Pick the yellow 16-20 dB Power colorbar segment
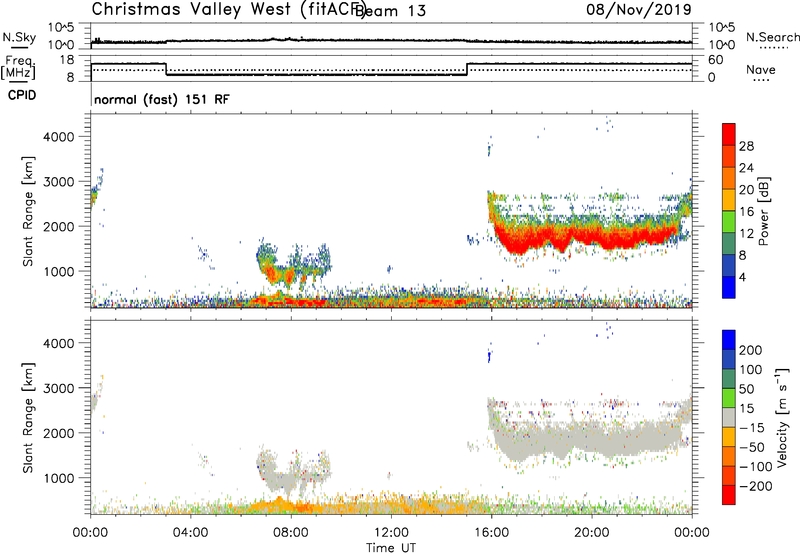 729,200
